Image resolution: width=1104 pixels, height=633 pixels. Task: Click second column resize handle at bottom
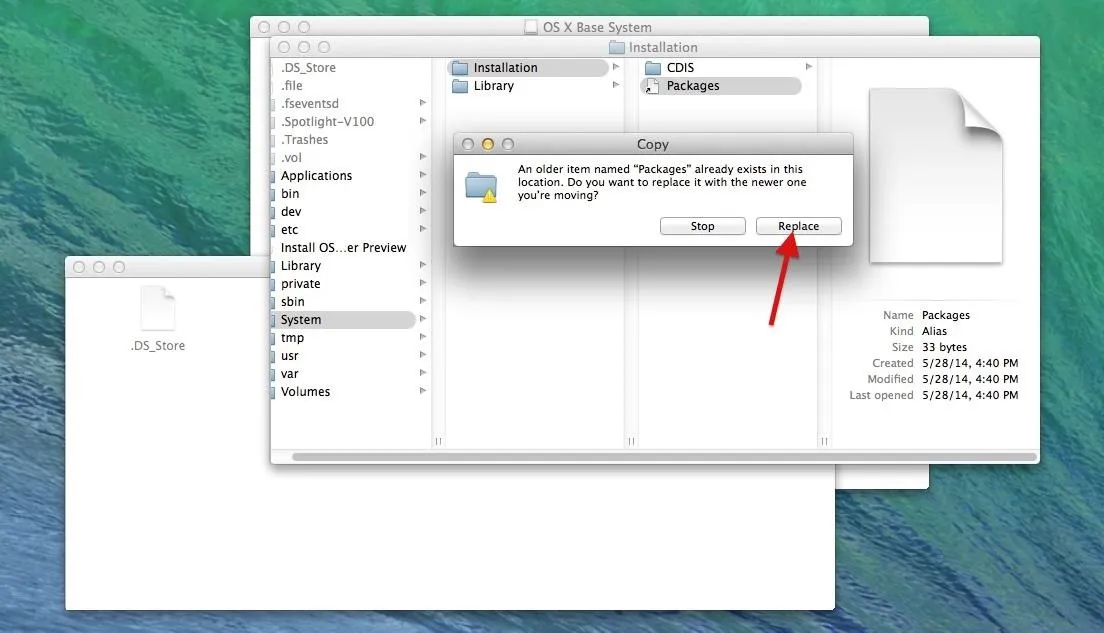click(x=631, y=441)
